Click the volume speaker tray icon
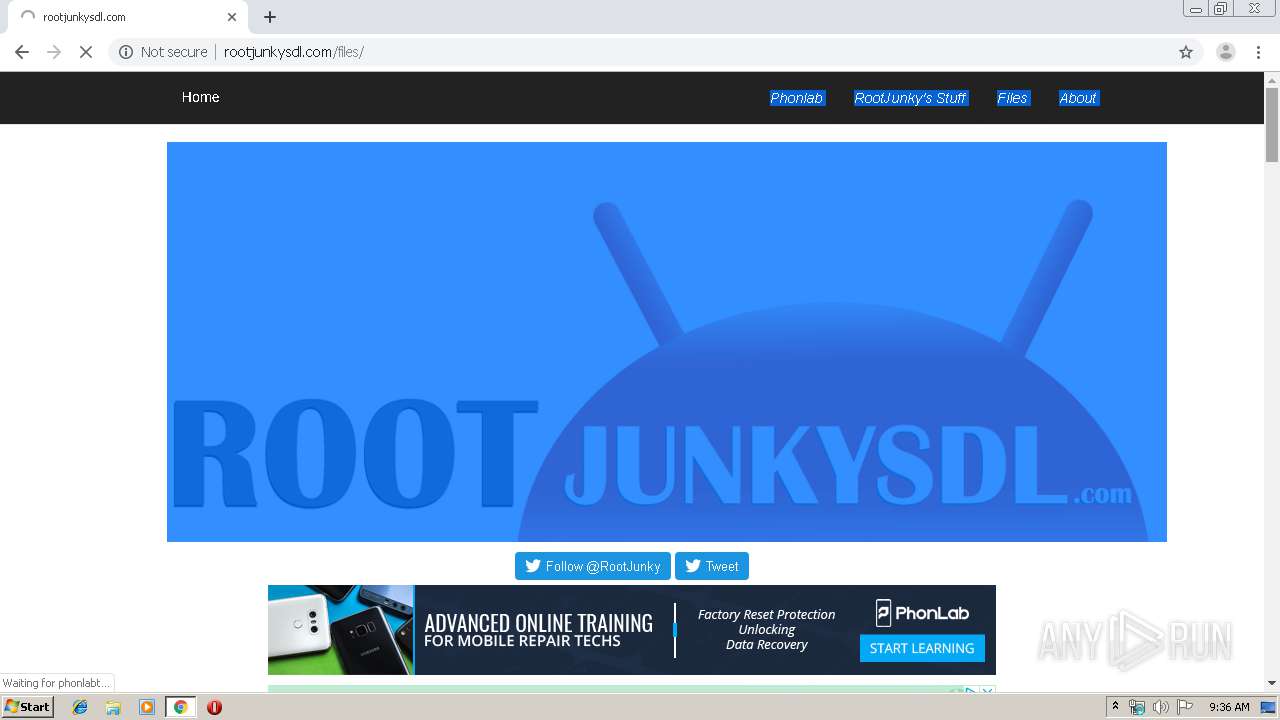 pos(1160,707)
